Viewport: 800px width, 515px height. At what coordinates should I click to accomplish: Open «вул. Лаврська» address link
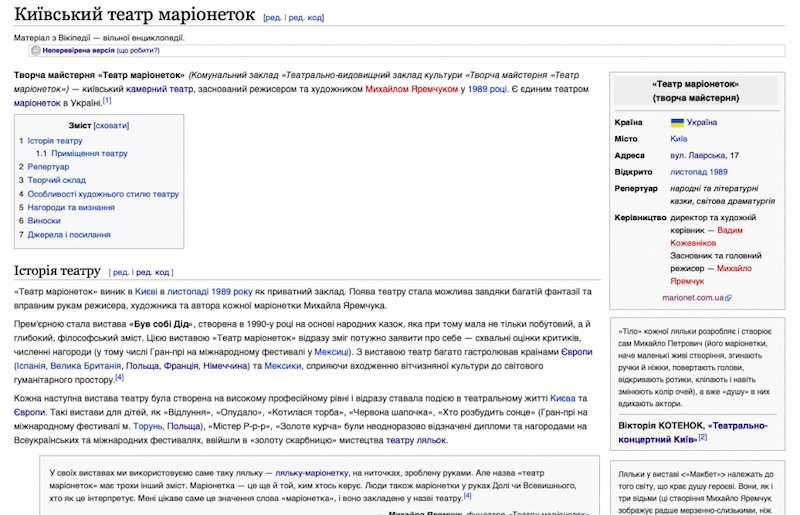click(697, 155)
